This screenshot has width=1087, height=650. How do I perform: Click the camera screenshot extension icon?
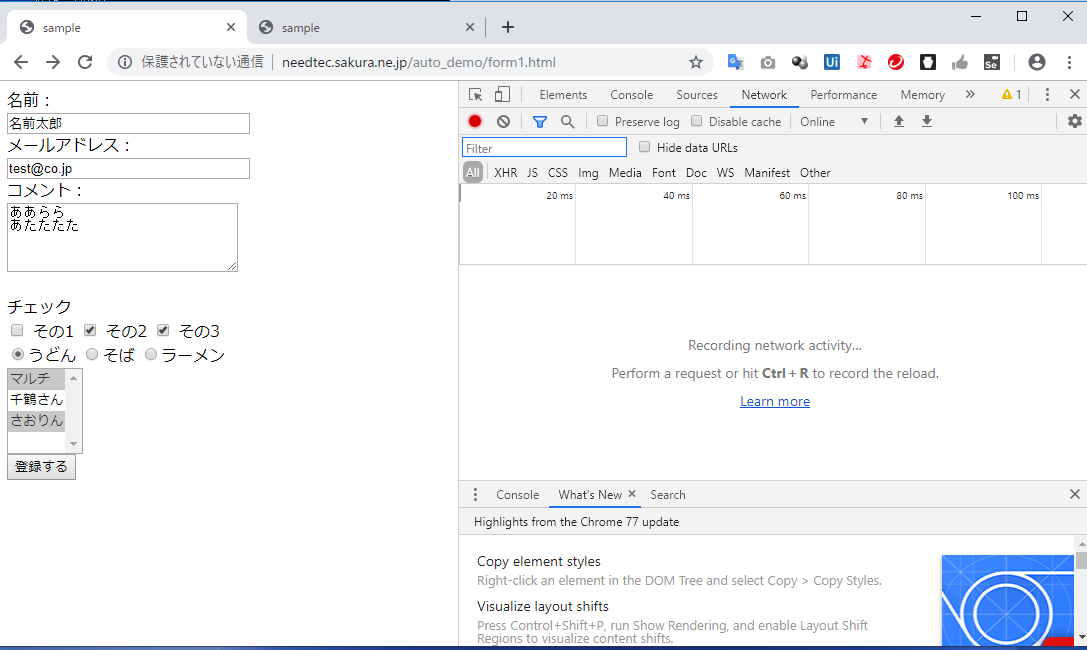767,62
